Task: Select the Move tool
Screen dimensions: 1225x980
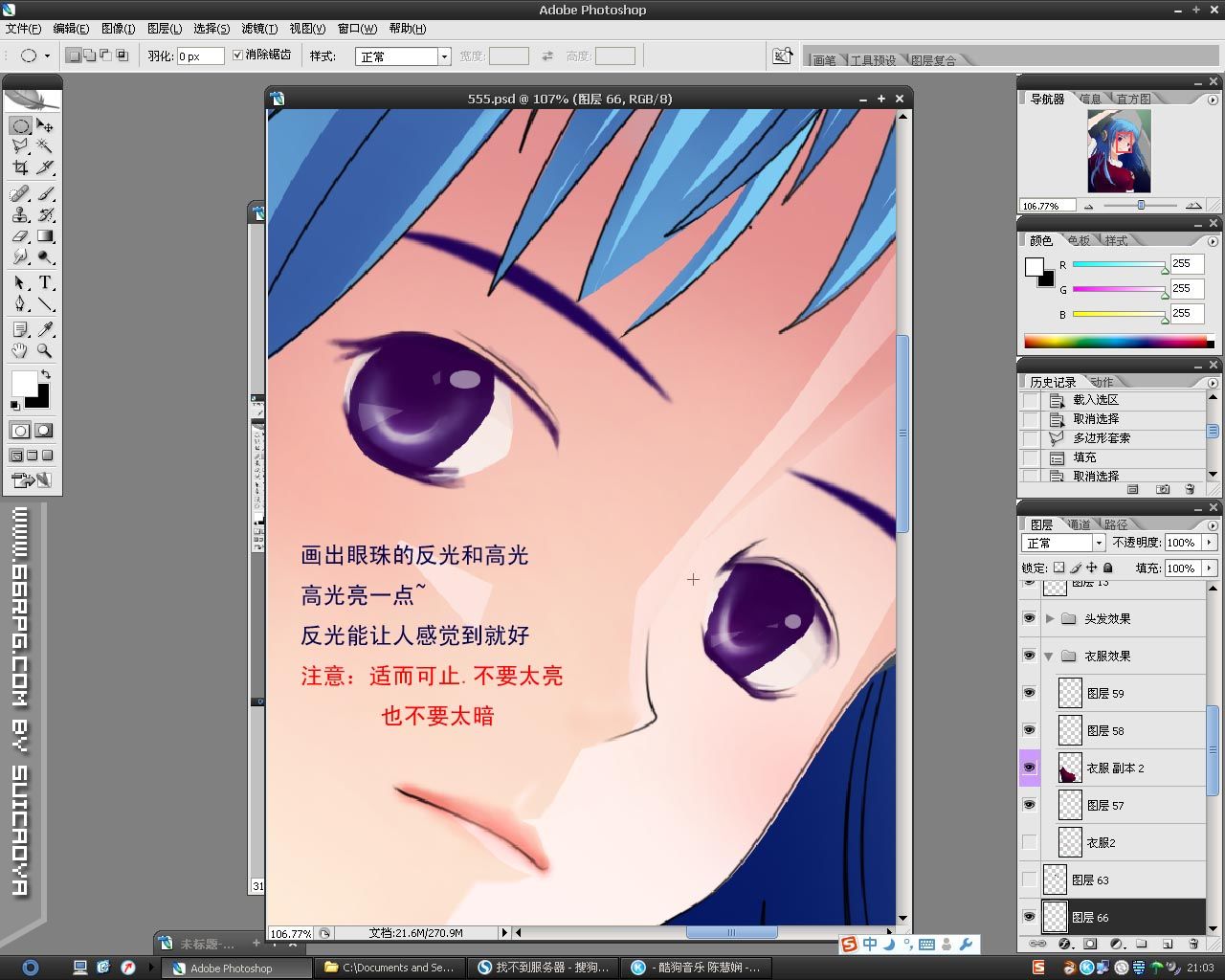Action: click(x=45, y=125)
